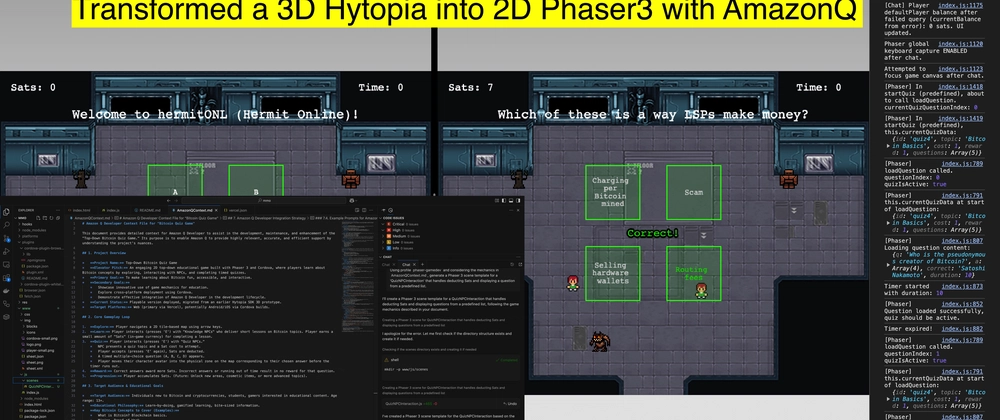The height and width of the screenshot is (420, 1000).
Task: Click the 'Charging per Bitcoin mined' answer zone
Action: 612,192
